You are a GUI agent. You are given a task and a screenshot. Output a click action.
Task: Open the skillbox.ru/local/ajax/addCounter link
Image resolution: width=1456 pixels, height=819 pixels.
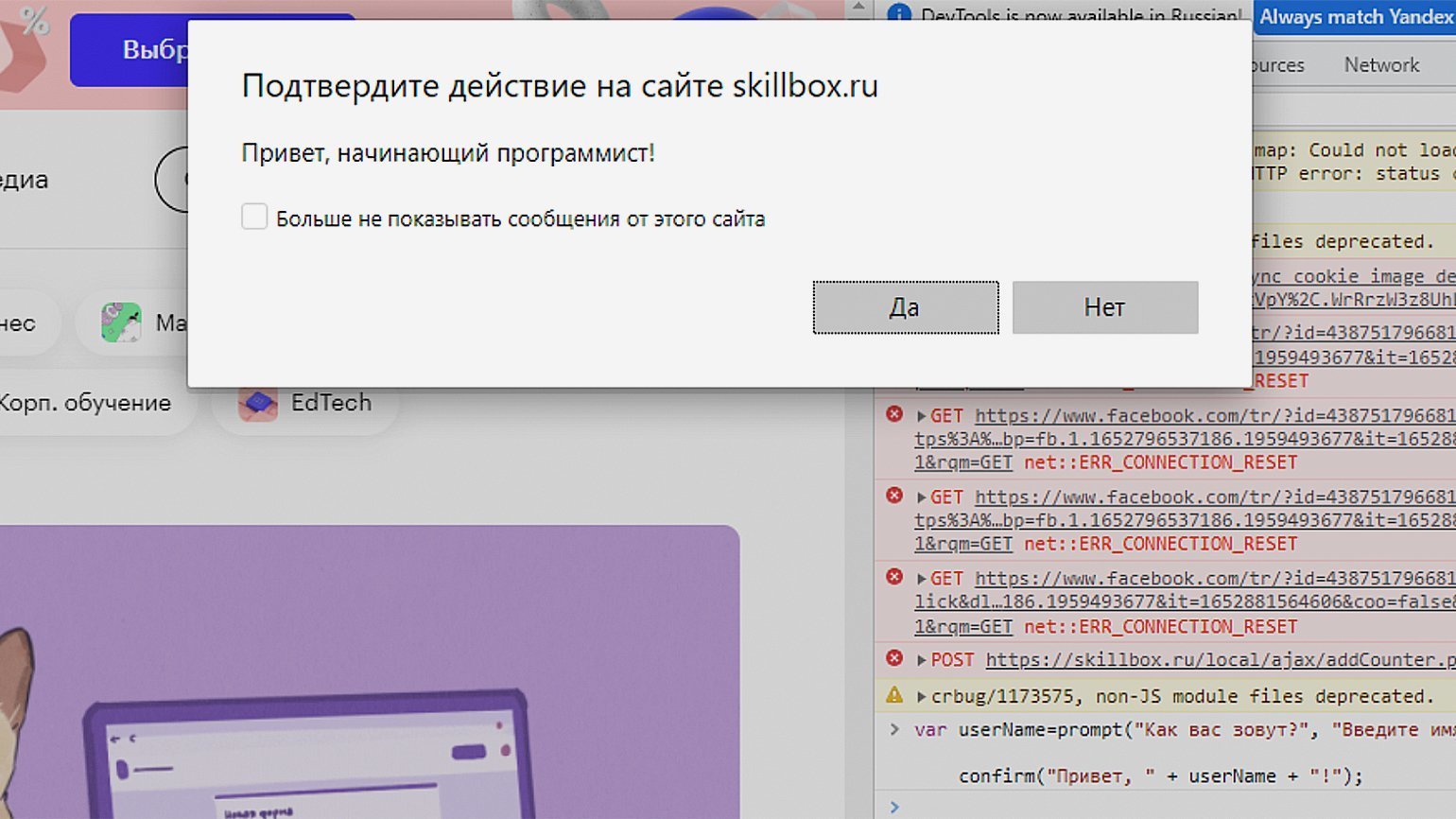click(1220, 660)
